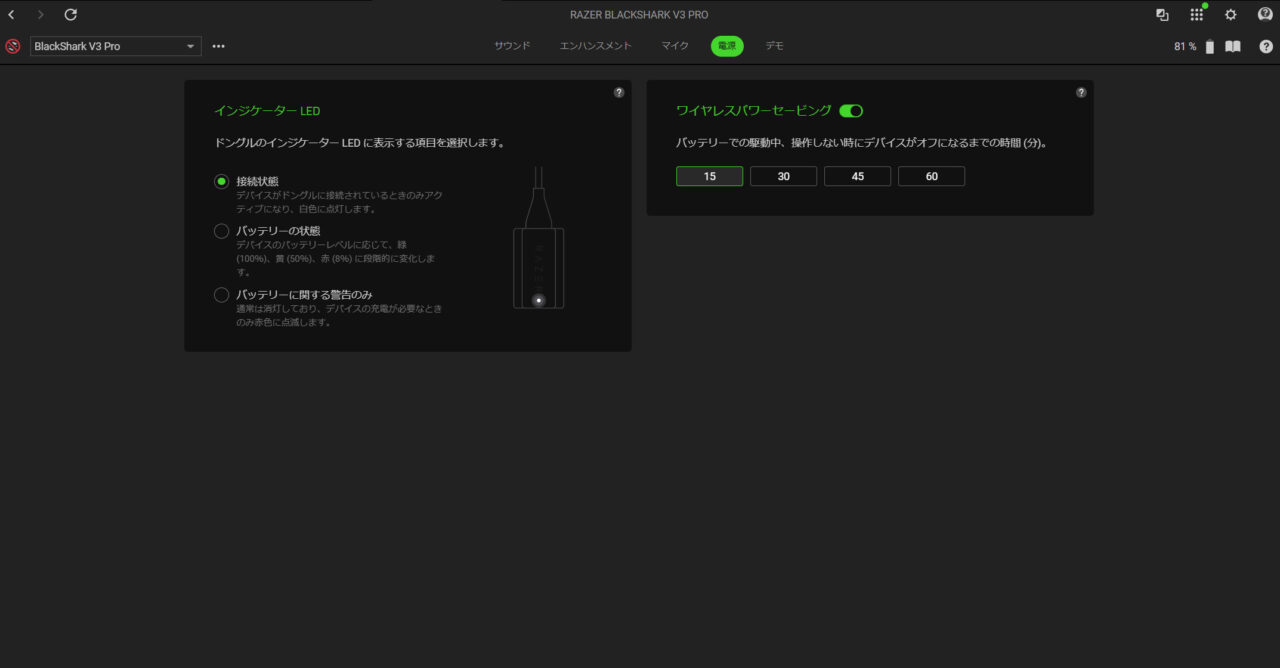This screenshot has width=1280, height=668.
Task: Go forward with the right arrow
Action: pos(40,15)
